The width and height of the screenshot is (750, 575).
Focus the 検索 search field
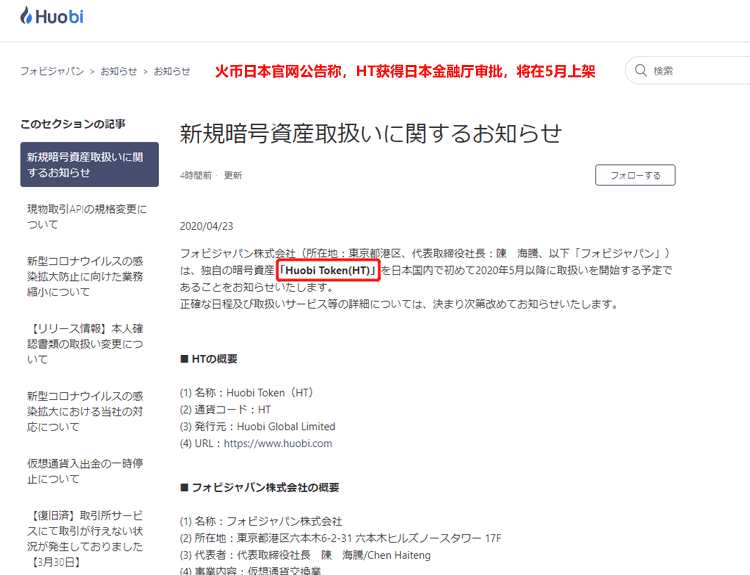[x=688, y=70]
